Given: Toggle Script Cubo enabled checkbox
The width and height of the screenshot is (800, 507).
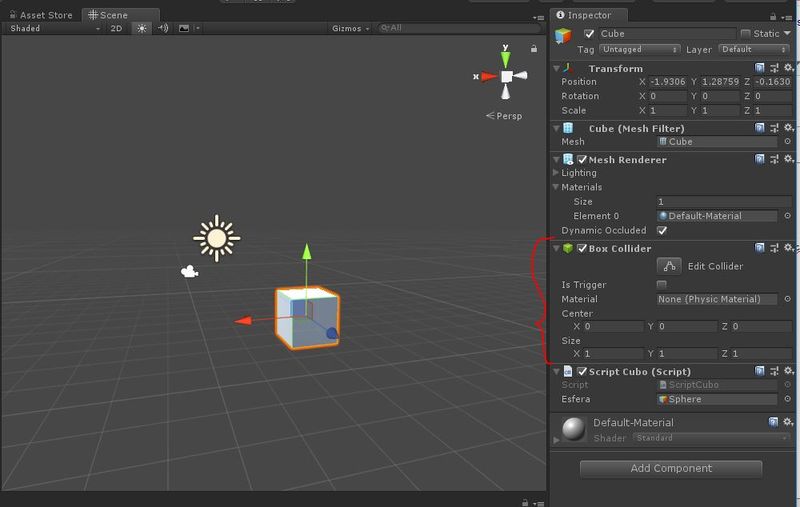Looking at the screenshot, I should click(x=582, y=371).
